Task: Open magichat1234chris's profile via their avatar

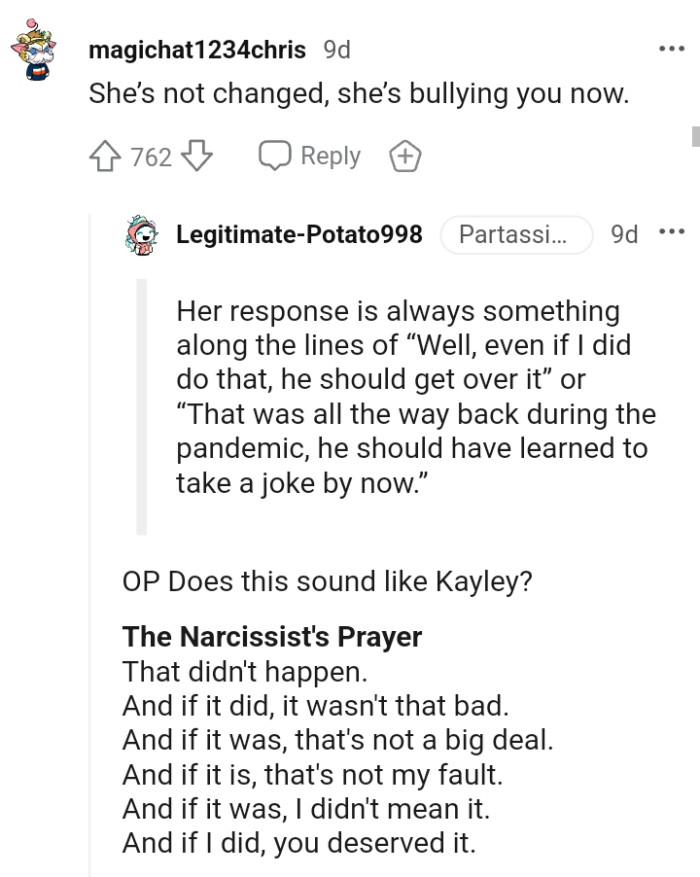Action: pos(33,47)
